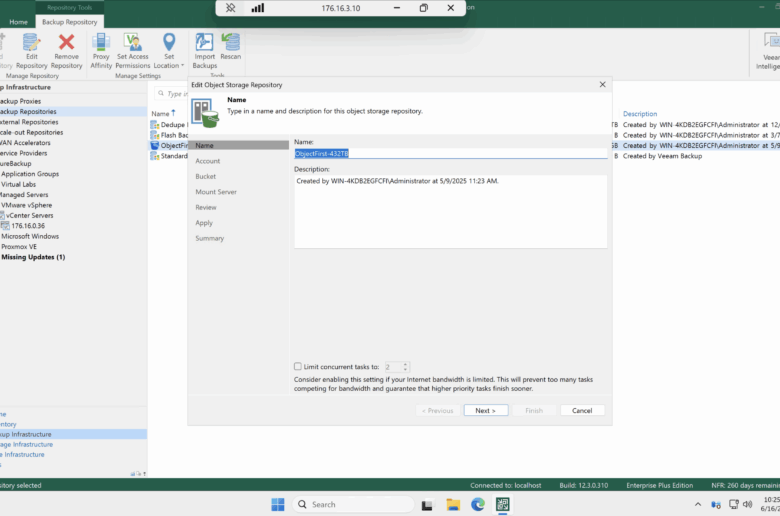
Task: Click the Veeam Intelligence icon in ribbon
Action: [771, 42]
